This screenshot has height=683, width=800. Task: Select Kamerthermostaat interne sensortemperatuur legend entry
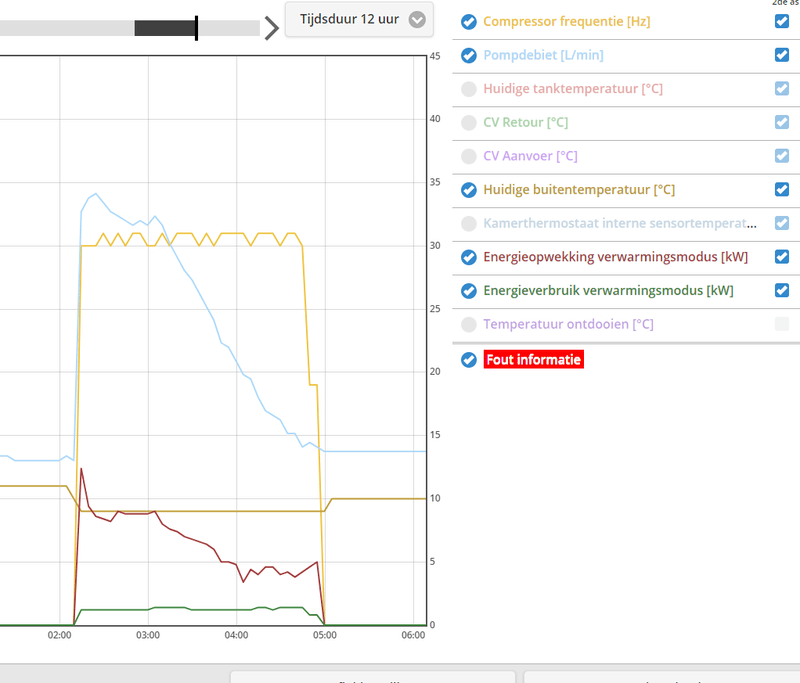[x=620, y=223]
